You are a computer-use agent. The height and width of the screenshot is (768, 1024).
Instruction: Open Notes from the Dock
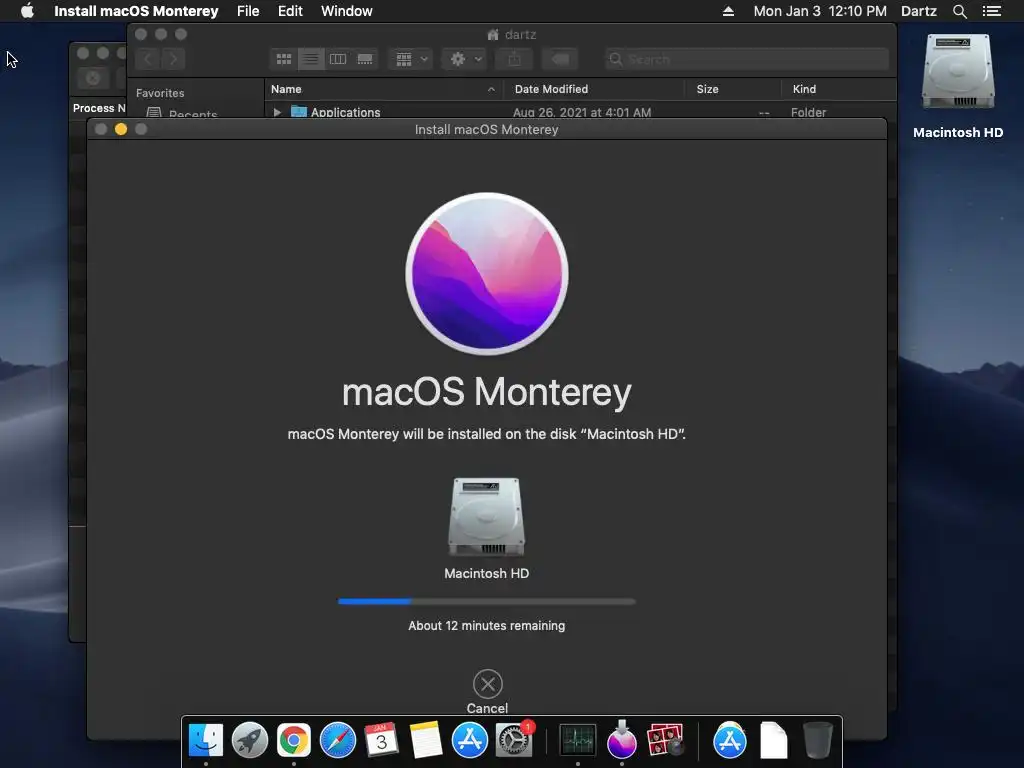pos(425,741)
